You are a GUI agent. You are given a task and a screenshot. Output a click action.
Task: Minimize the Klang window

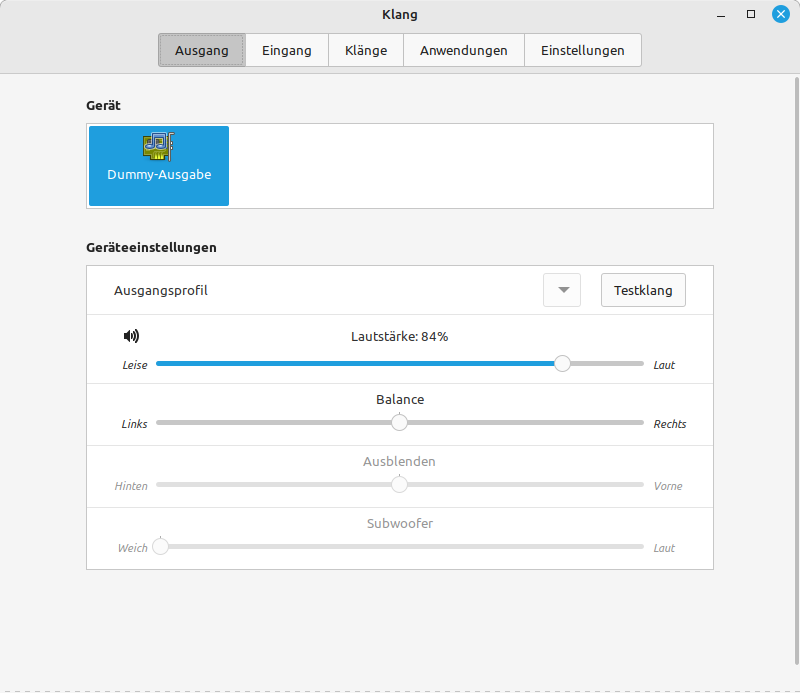[x=721, y=14]
